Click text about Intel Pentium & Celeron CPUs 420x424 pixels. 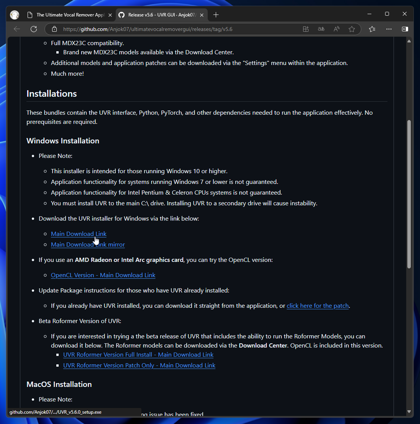click(166, 193)
